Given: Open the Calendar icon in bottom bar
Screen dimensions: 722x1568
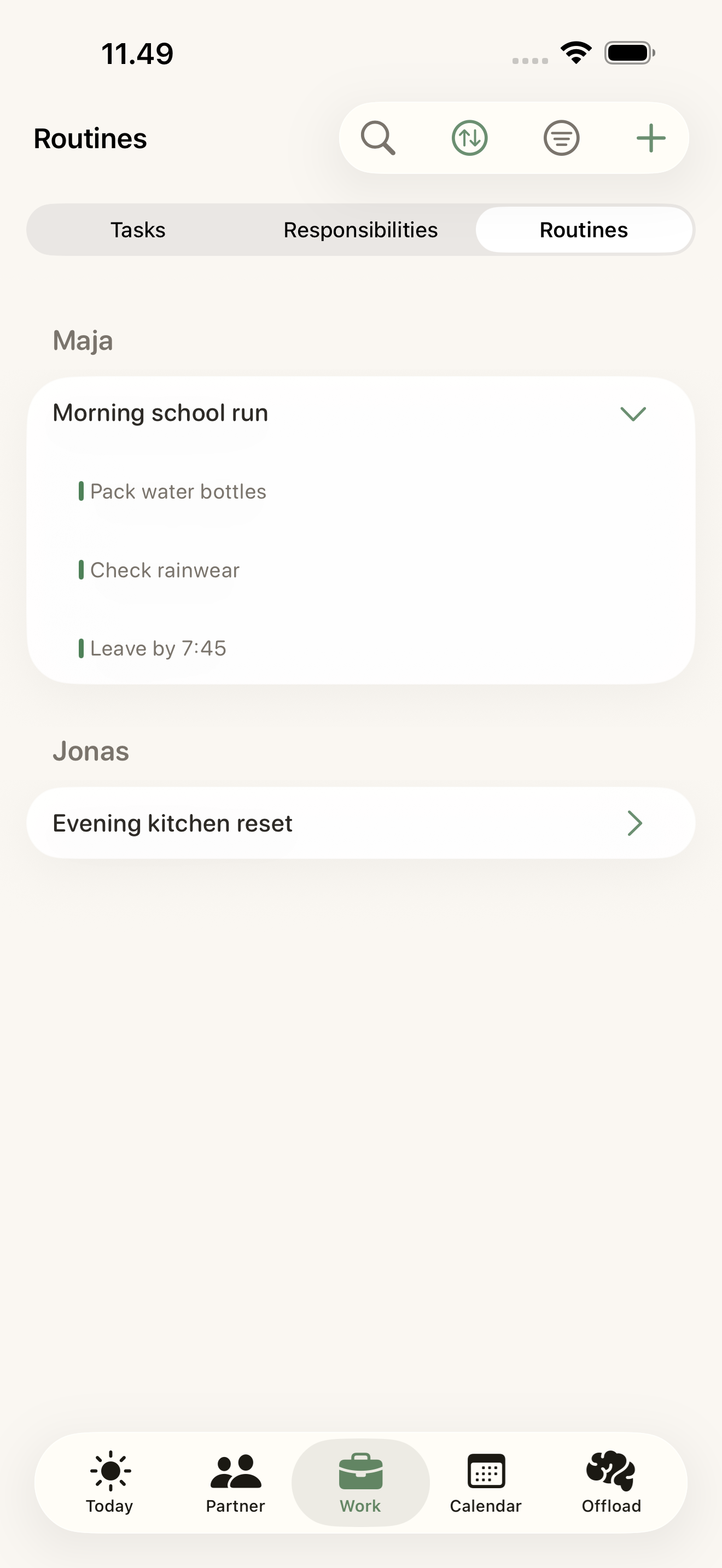Looking at the screenshot, I should pos(486,1471).
